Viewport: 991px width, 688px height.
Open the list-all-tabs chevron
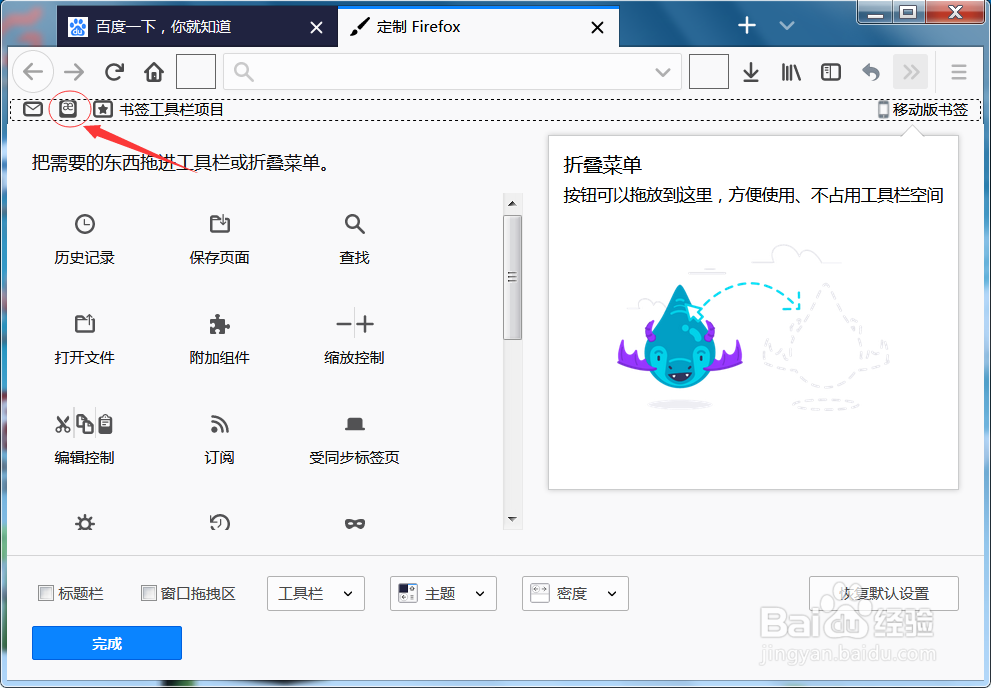point(786,26)
